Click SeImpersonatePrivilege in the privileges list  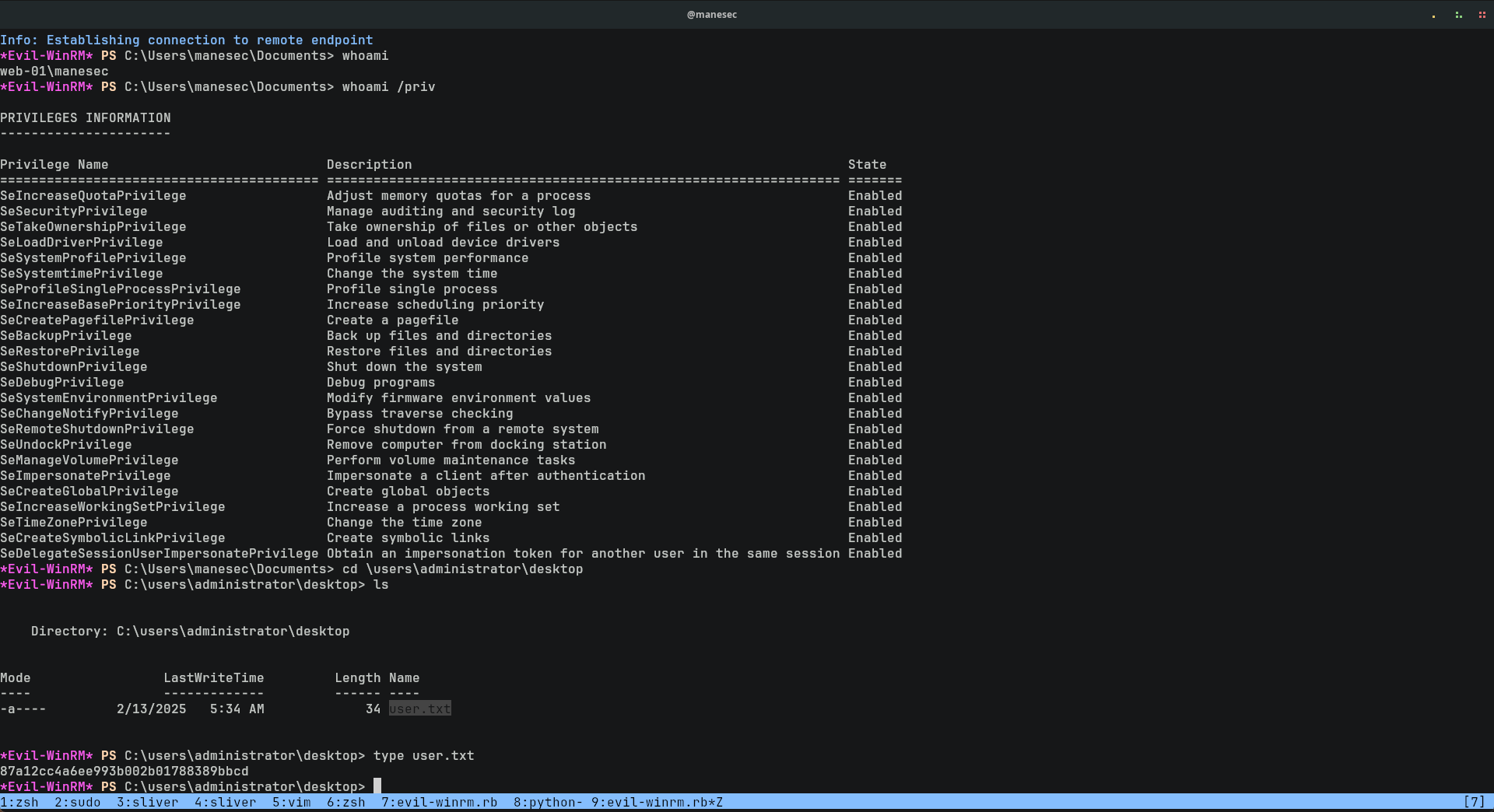(x=86, y=475)
